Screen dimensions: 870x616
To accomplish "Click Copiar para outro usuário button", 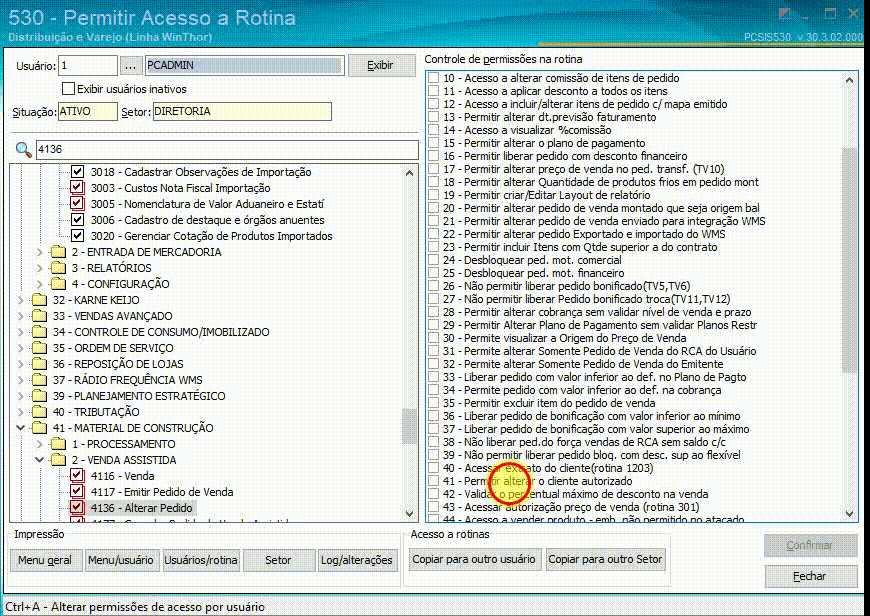I will click(473, 559).
